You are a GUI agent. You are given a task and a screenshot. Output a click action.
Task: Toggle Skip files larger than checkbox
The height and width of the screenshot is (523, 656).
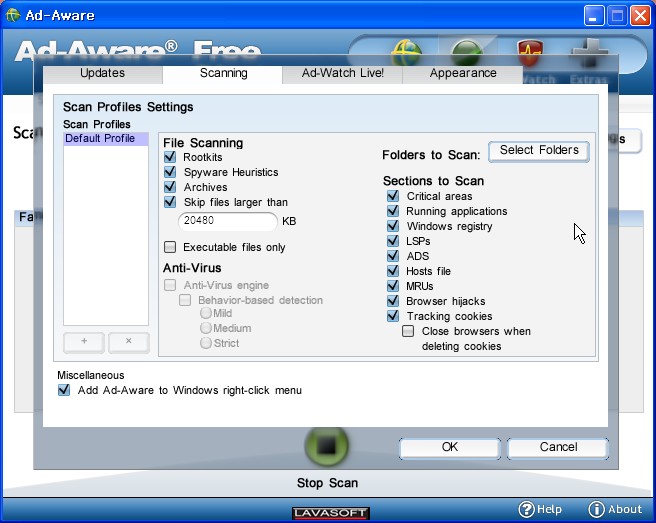pyautogui.click(x=170, y=202)
